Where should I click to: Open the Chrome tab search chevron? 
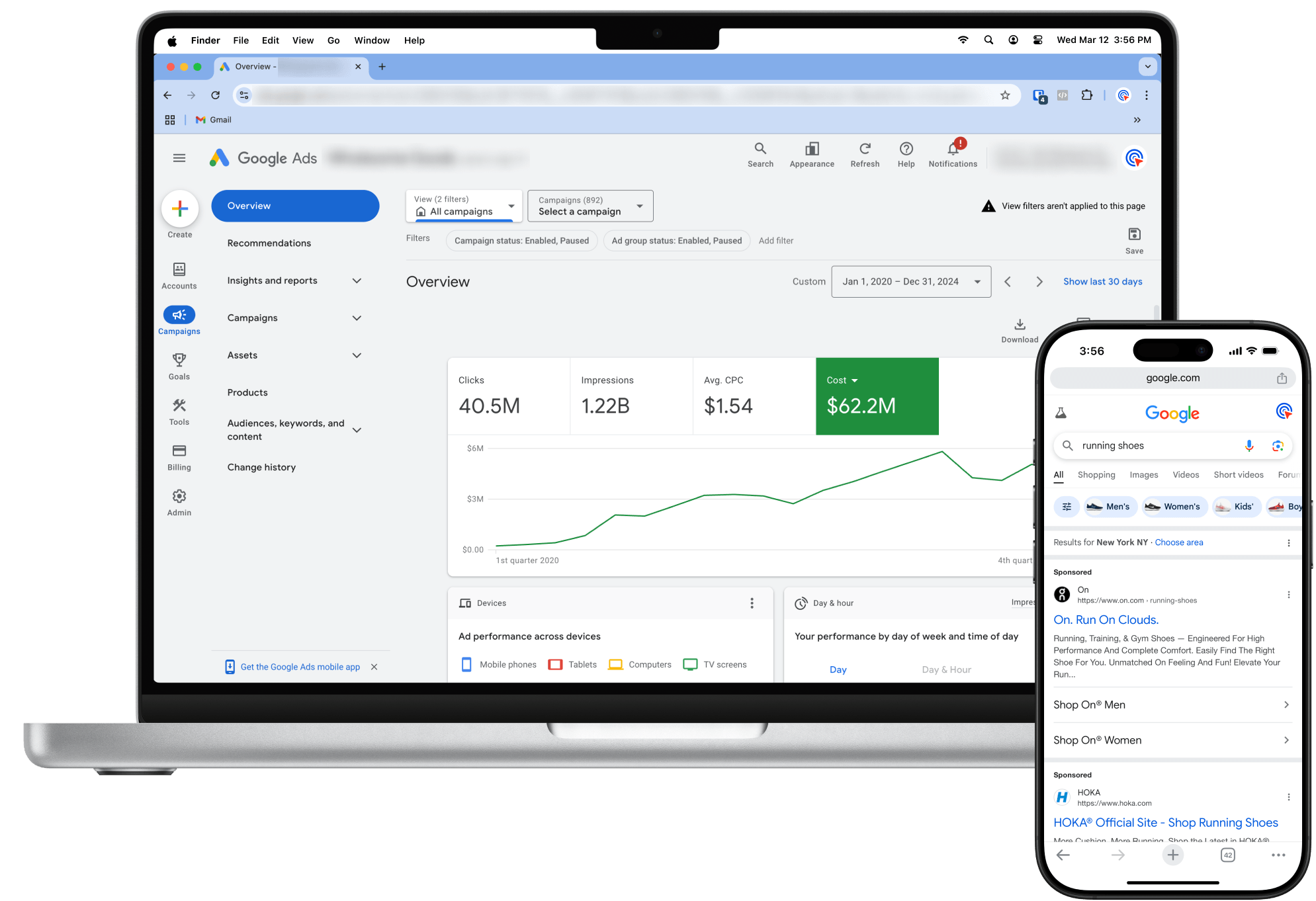click(x=1147, y=67)
